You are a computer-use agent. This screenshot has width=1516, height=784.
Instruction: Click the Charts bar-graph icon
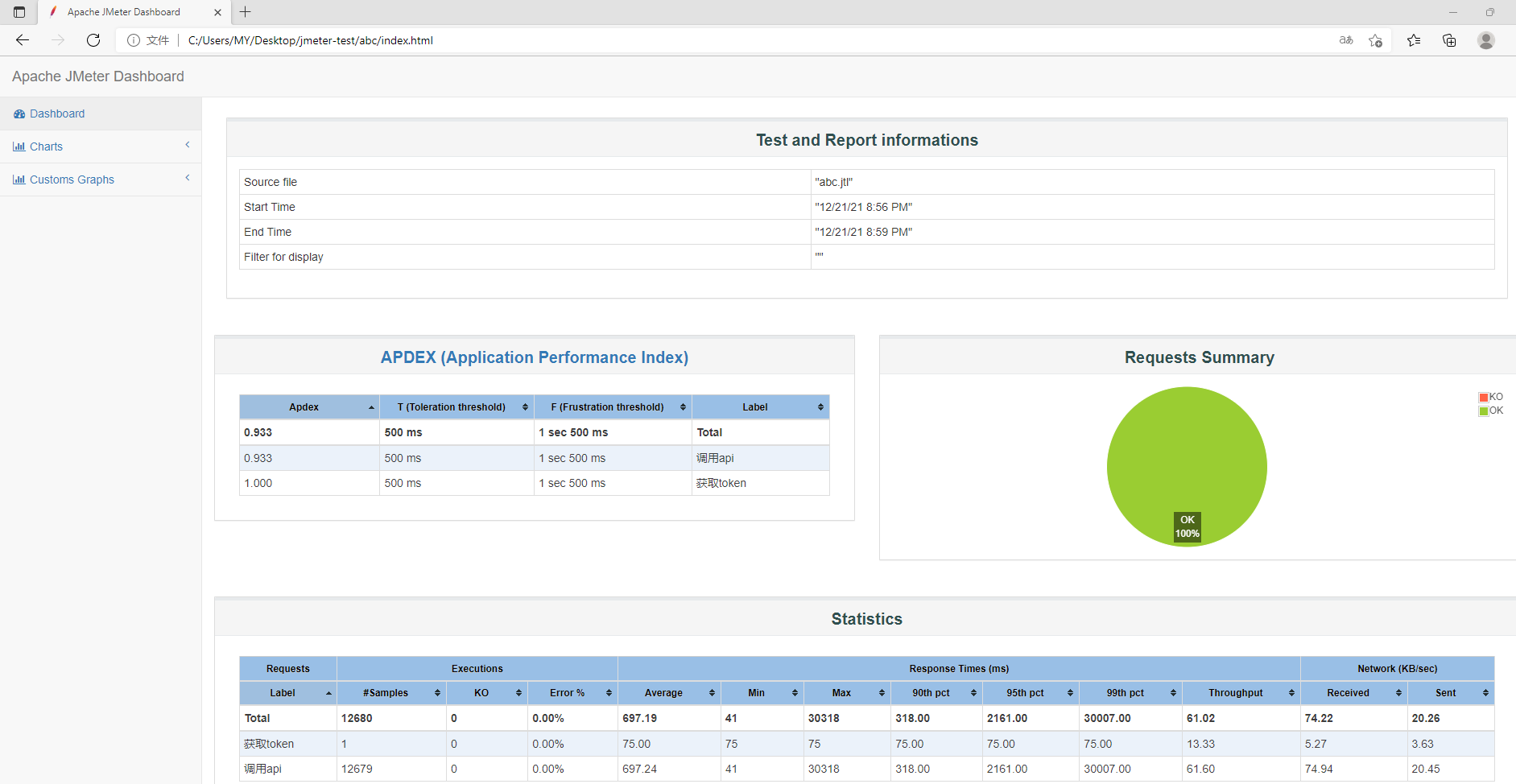pos(19,146)
